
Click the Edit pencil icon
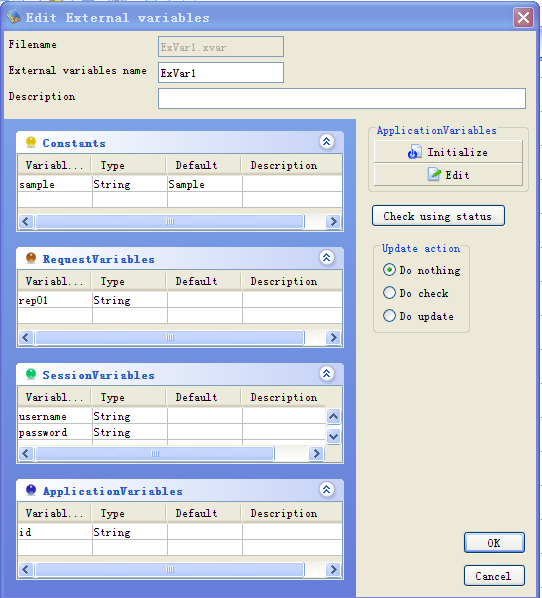click(434, 174)
